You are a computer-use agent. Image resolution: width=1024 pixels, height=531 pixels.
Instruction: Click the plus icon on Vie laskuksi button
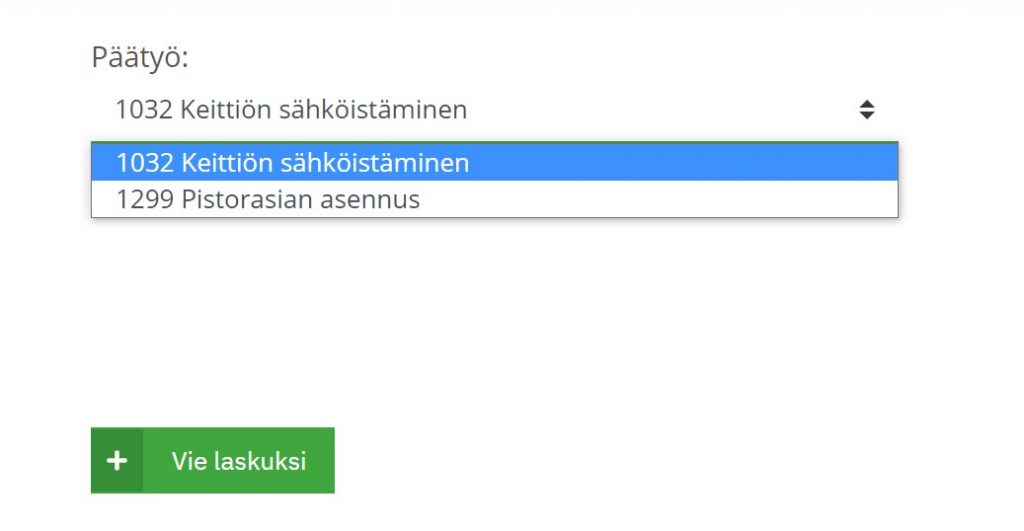pos(117,460)
